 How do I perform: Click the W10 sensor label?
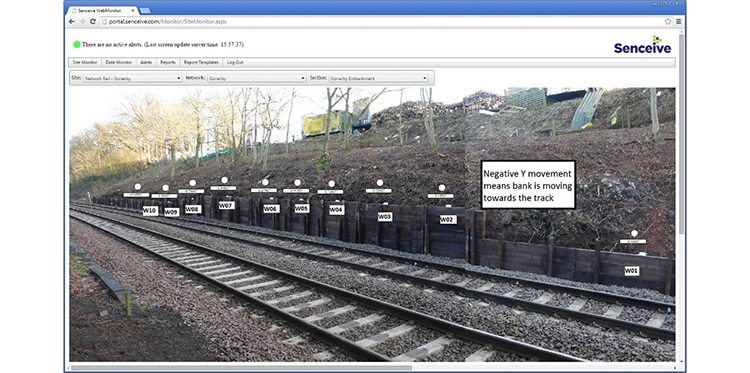150,210
